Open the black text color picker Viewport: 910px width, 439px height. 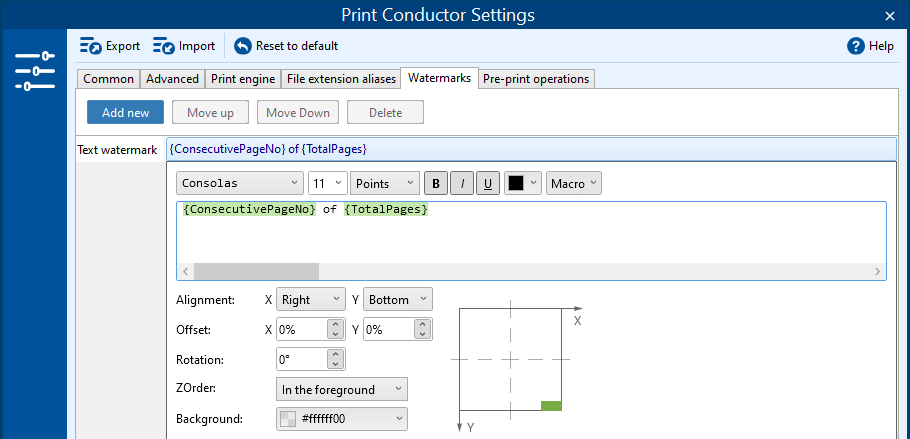click(x=523, y=184)
